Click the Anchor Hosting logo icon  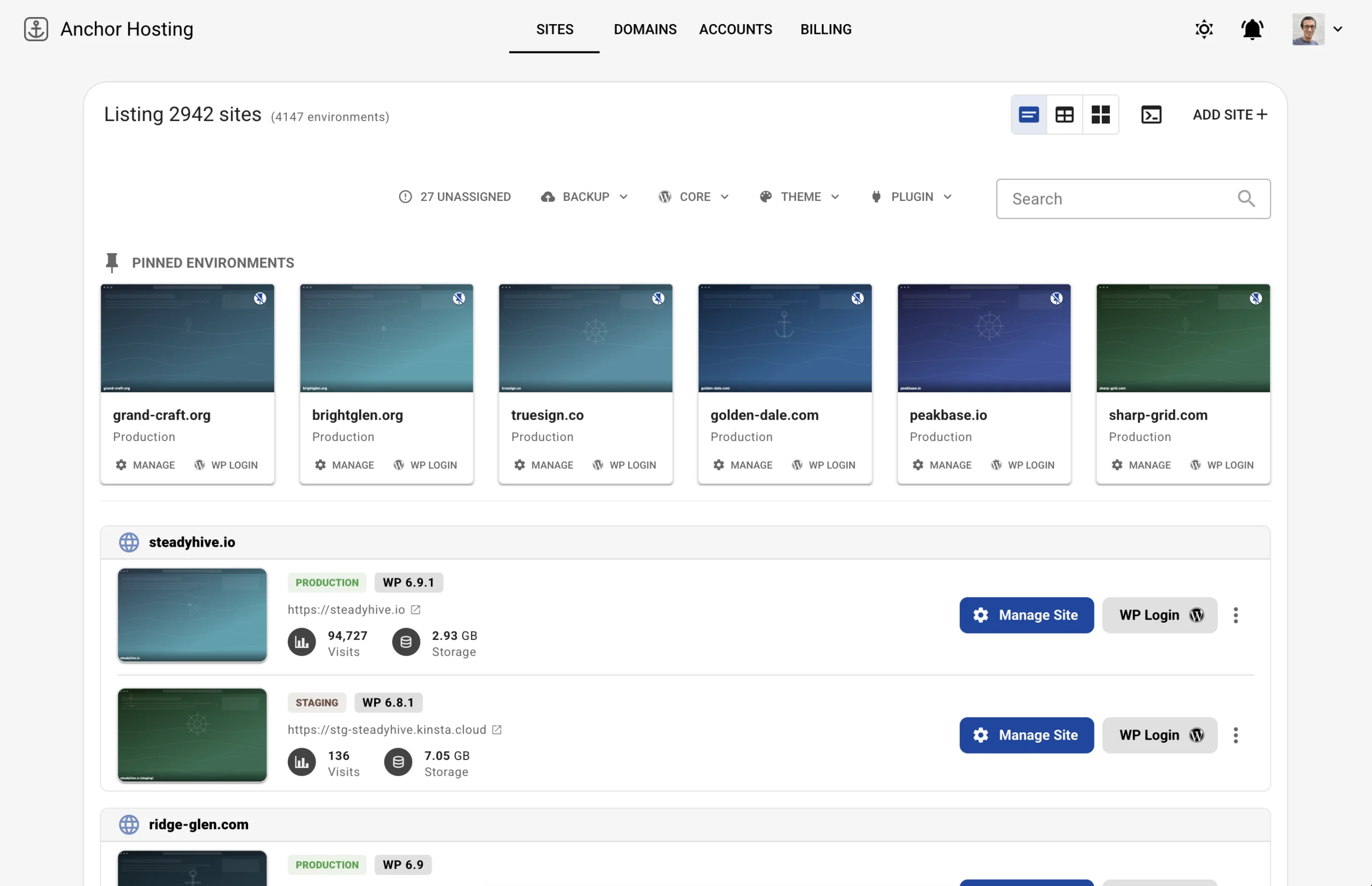[36, 29]
